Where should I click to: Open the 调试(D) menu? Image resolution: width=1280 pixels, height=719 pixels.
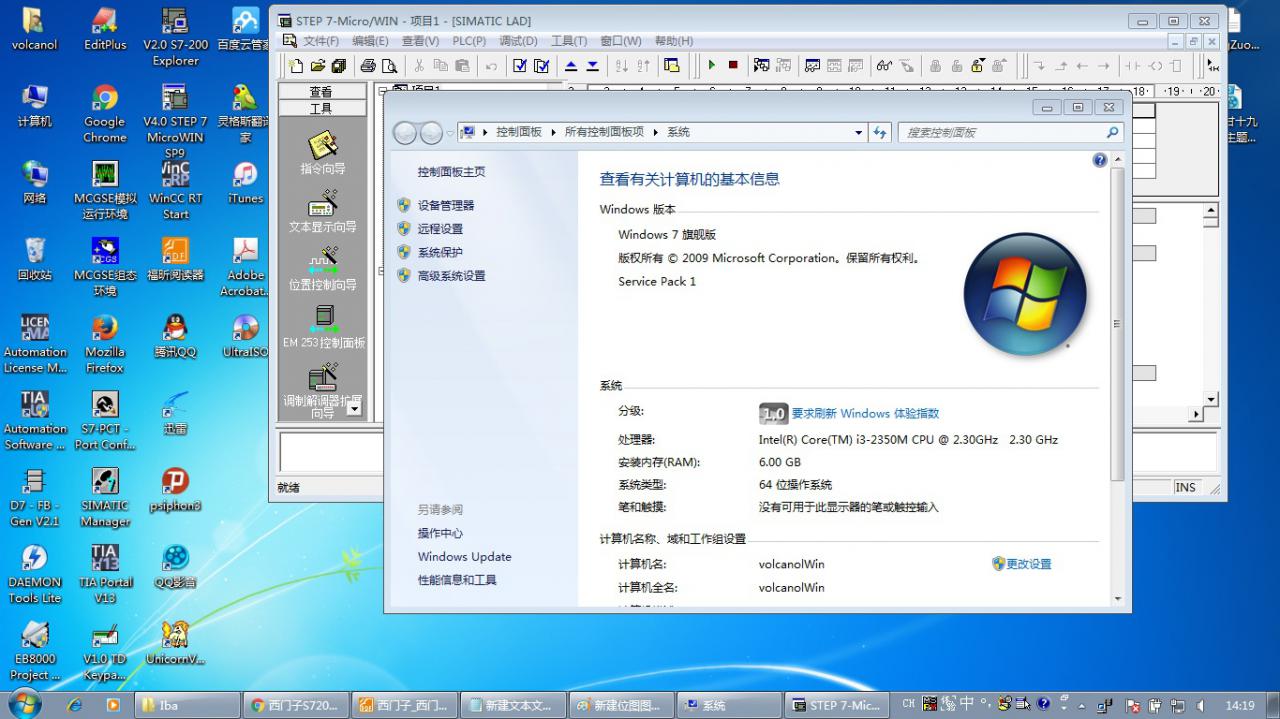coord(518,41)
